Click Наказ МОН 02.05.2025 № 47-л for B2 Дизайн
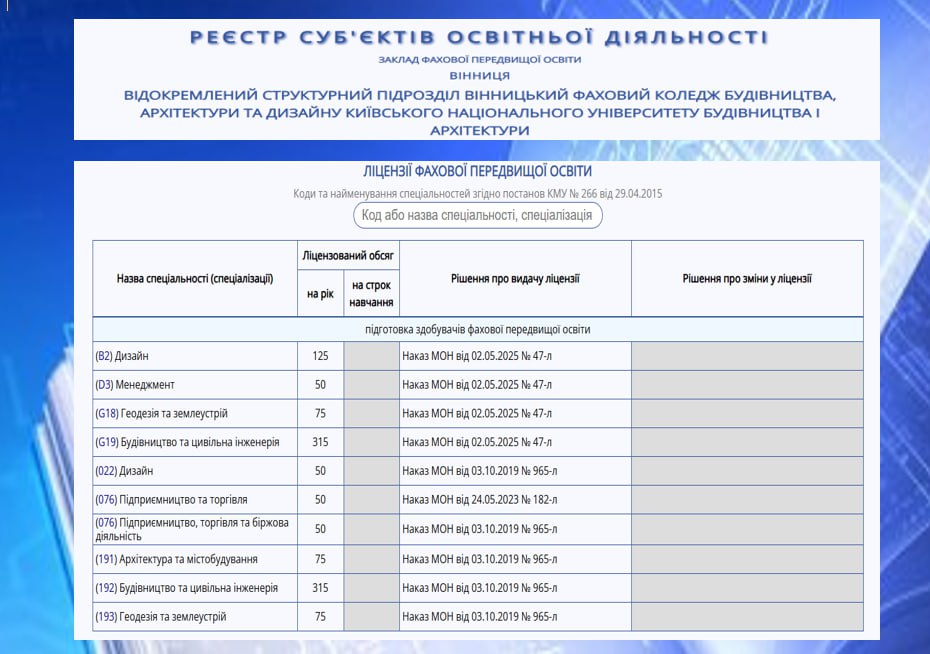This screenshot has width=930, height=654. (477, 356)
